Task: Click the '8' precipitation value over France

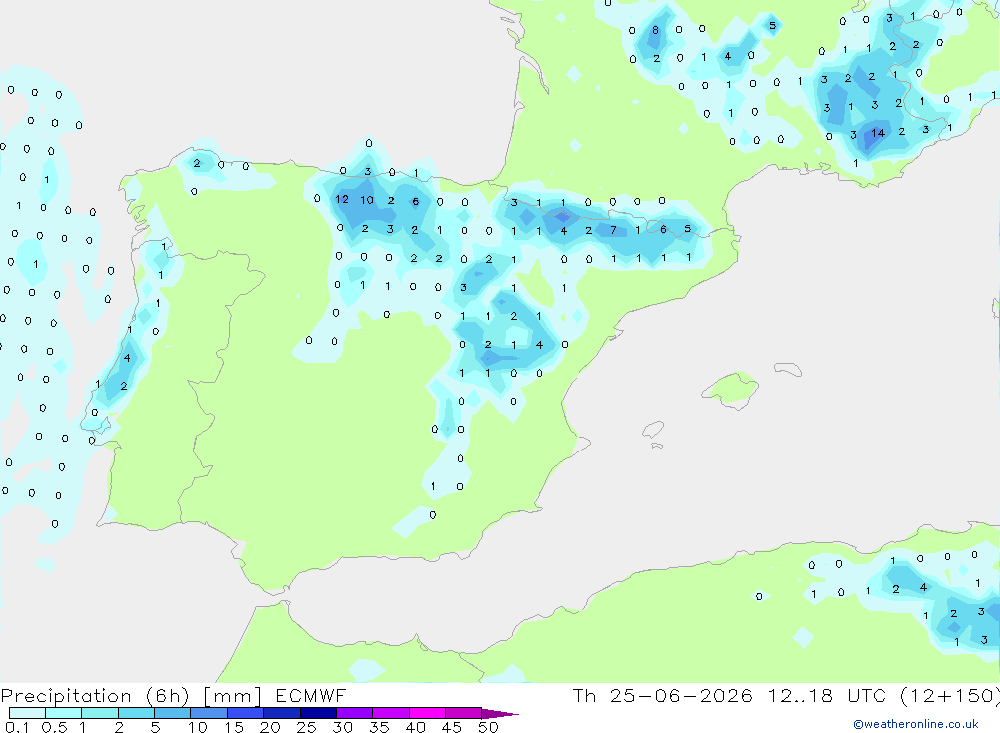Action: (655, 30)
